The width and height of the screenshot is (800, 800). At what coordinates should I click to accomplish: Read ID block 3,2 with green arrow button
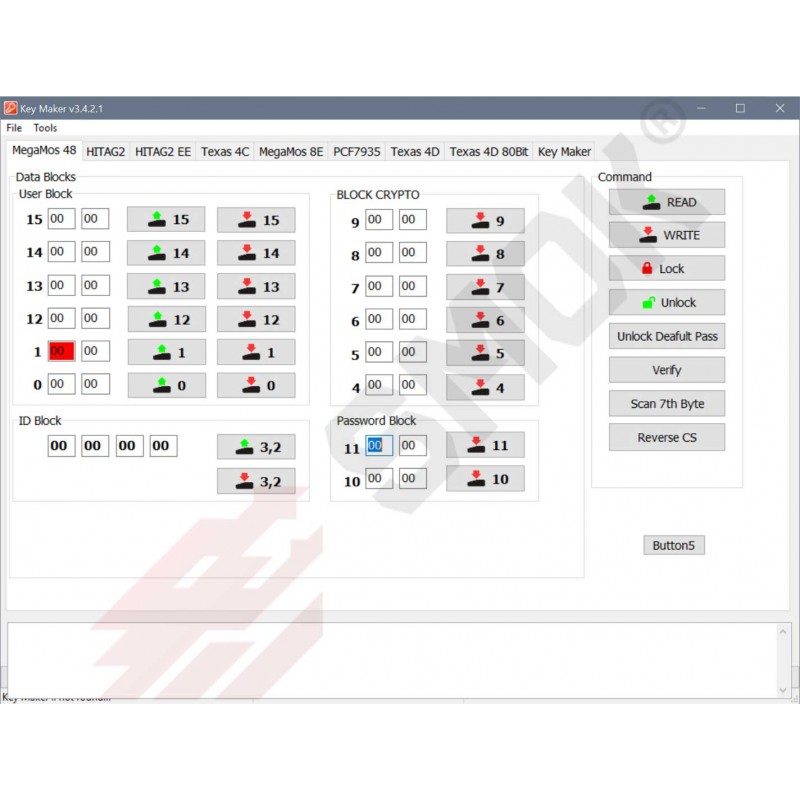(x=256, y=447)
